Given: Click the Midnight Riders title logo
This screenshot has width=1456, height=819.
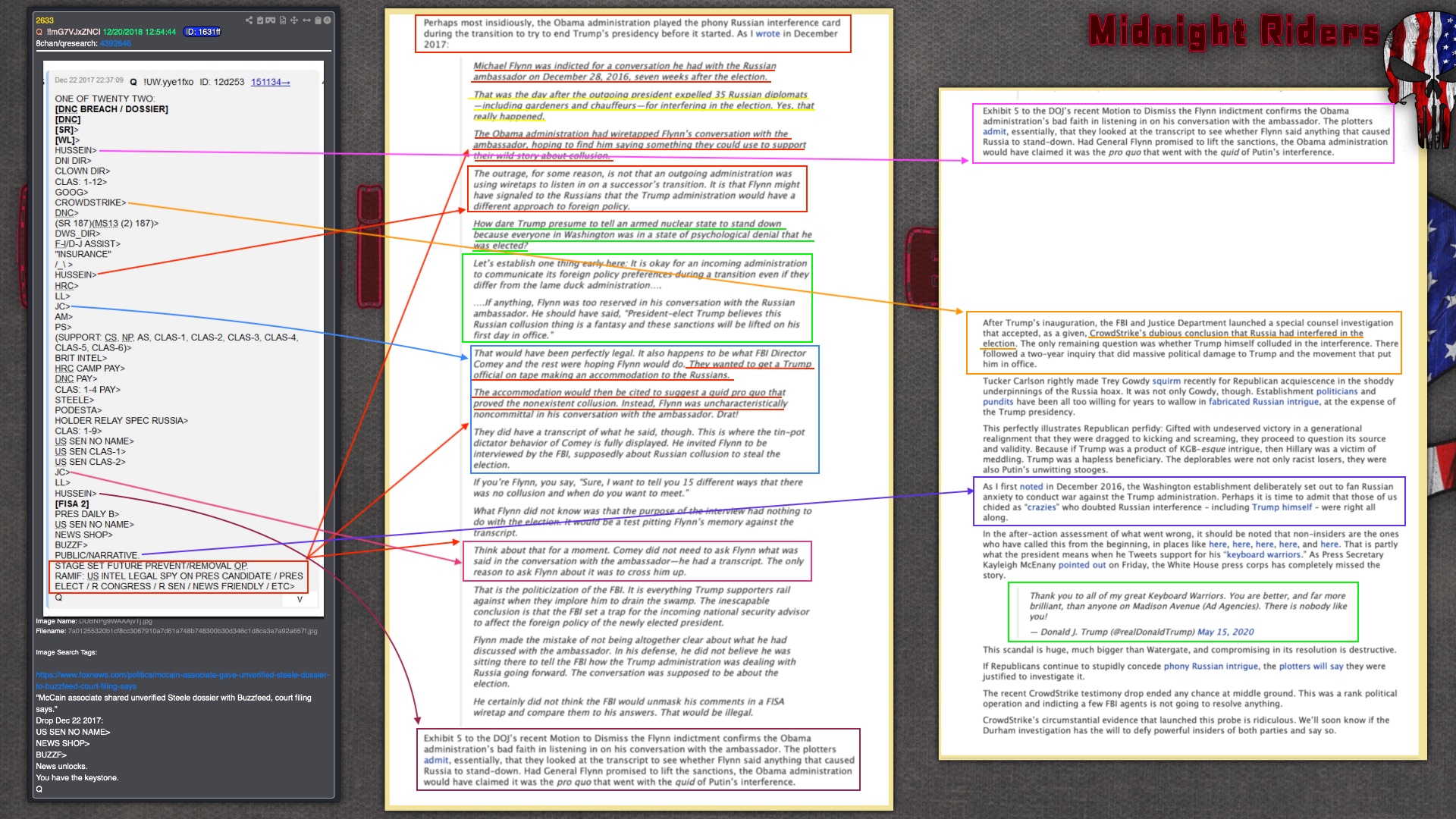Looking at the screenshot, I should point(1235,32).
